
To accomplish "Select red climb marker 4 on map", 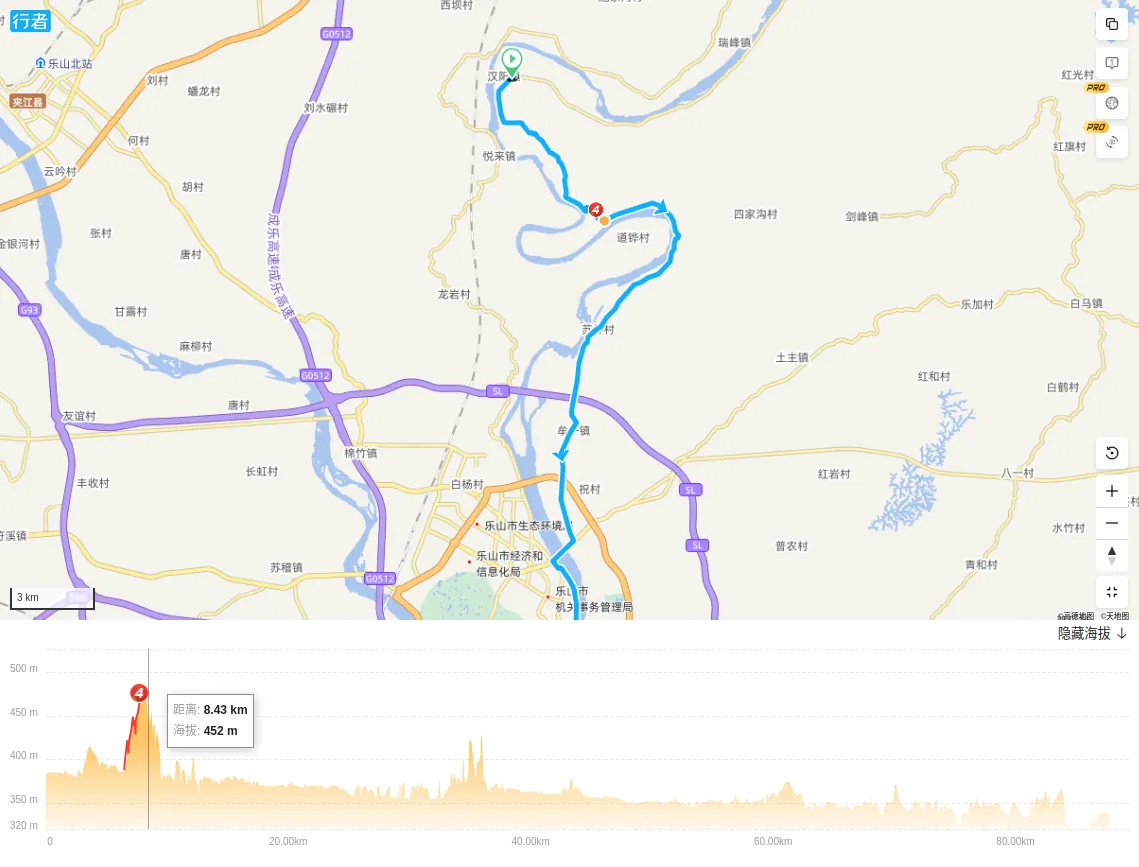I will pyautogui.click(x=596, y=210).
